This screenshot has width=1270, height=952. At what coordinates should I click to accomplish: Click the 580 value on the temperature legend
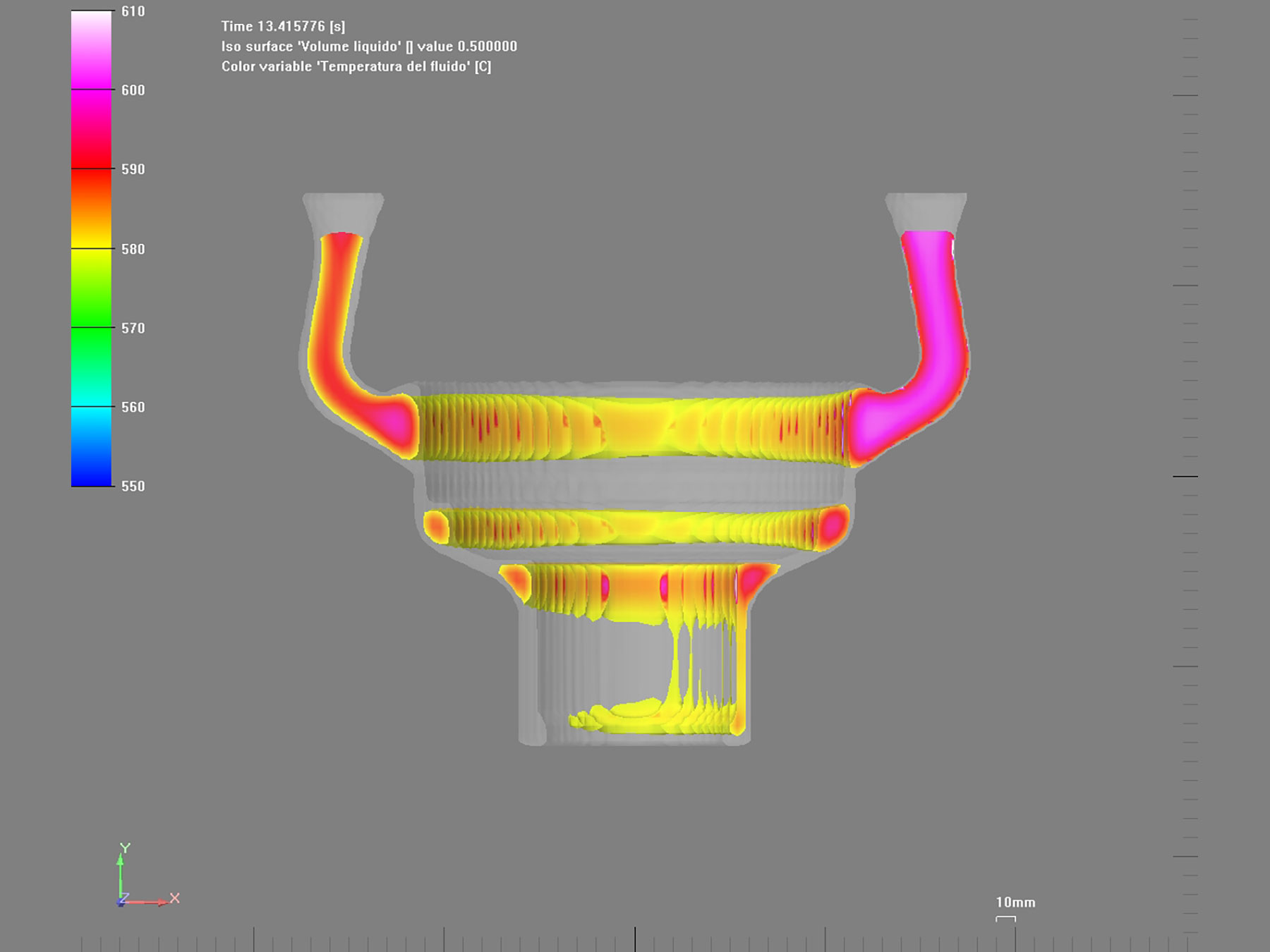pyautogui.click(x=133, y=249)
